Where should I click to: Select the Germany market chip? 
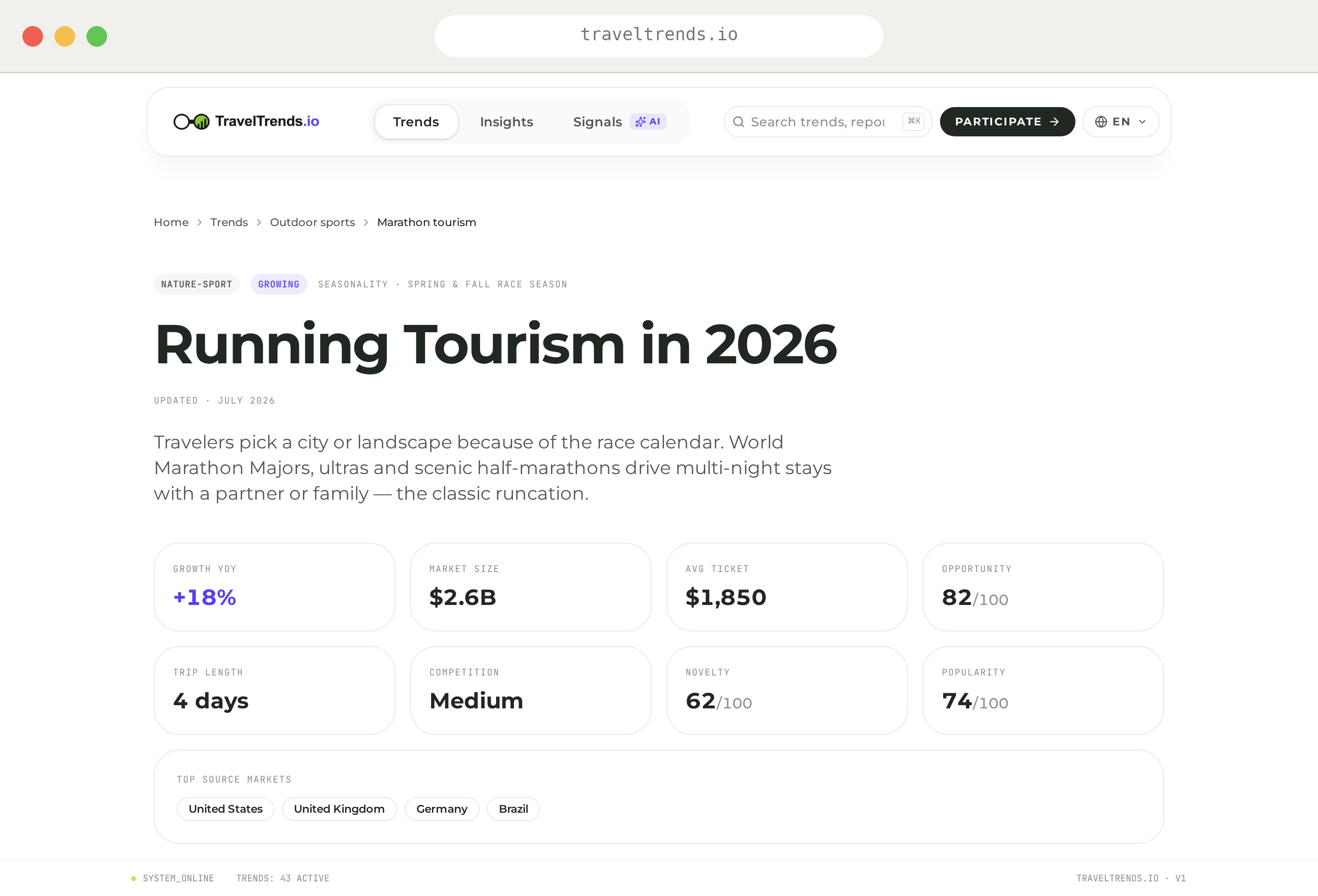442,809
